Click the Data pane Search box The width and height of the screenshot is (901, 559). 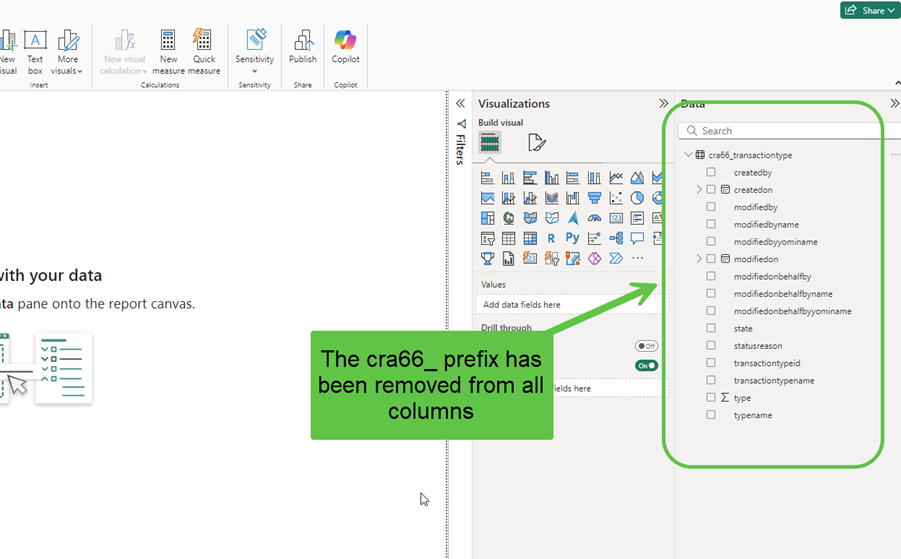[x=788, y=130]
